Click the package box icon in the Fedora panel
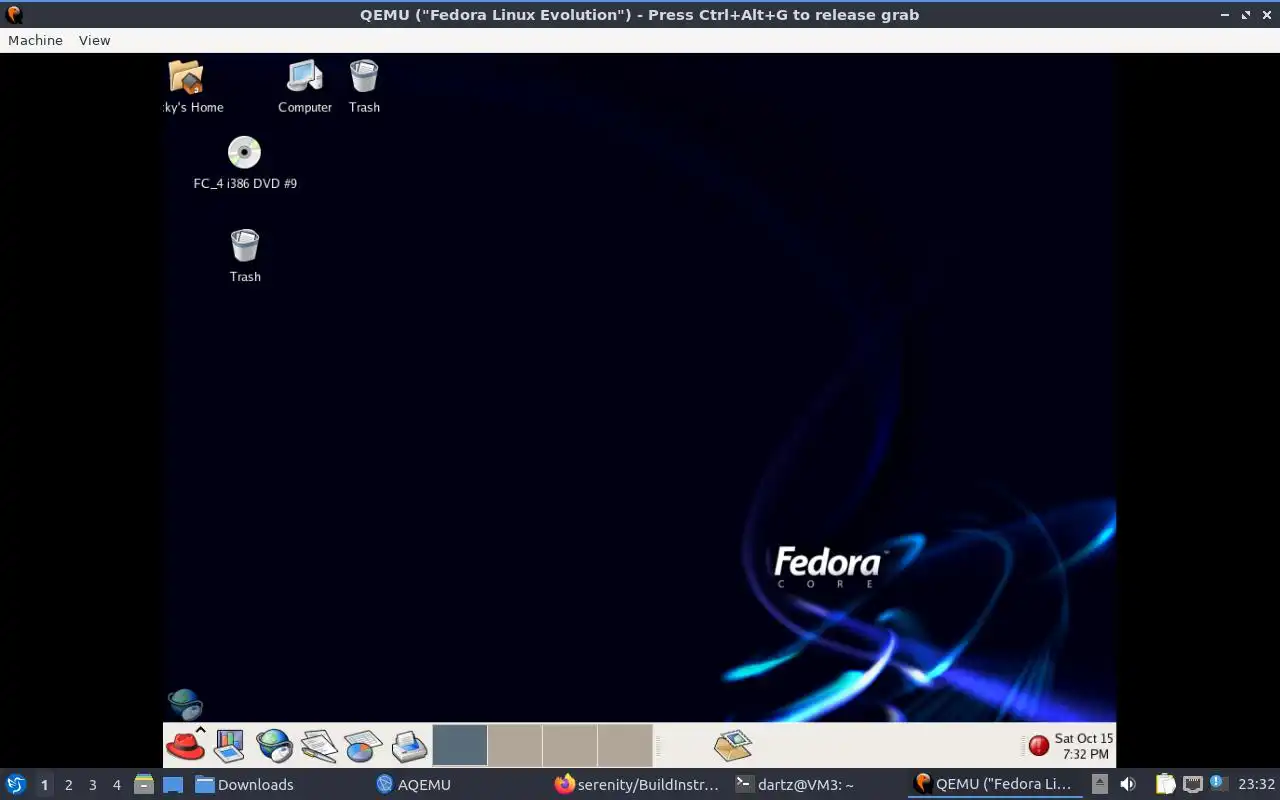The height and width of the screenshot is (800, 1280). point(733,745)
